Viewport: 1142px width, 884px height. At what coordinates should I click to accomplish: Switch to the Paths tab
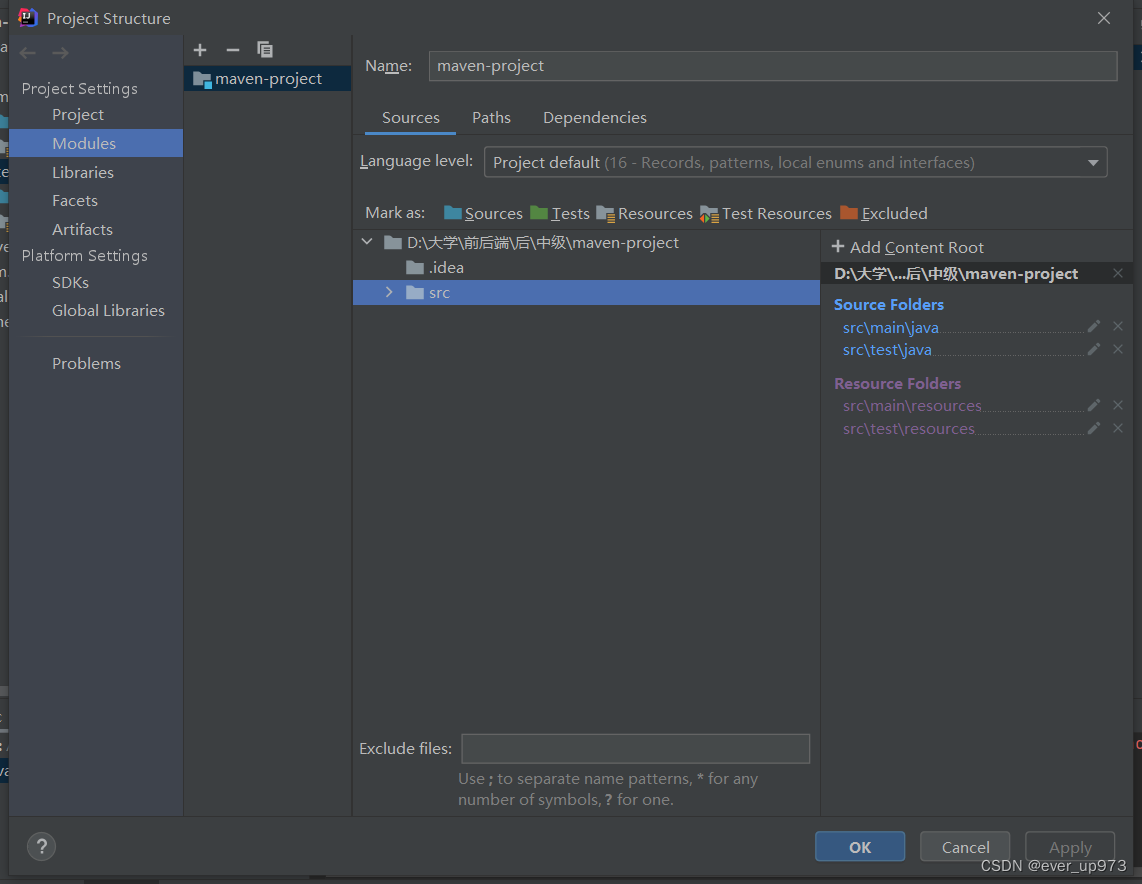(x=491, y=118)
